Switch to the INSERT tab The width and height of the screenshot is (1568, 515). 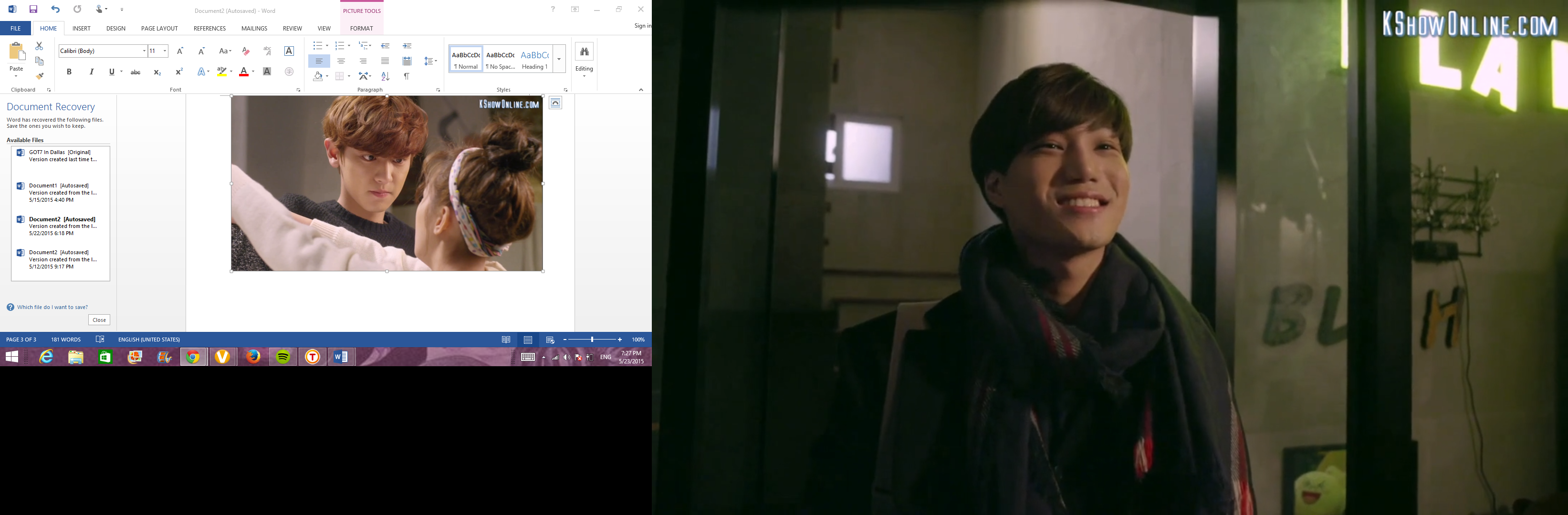[82, 28]
